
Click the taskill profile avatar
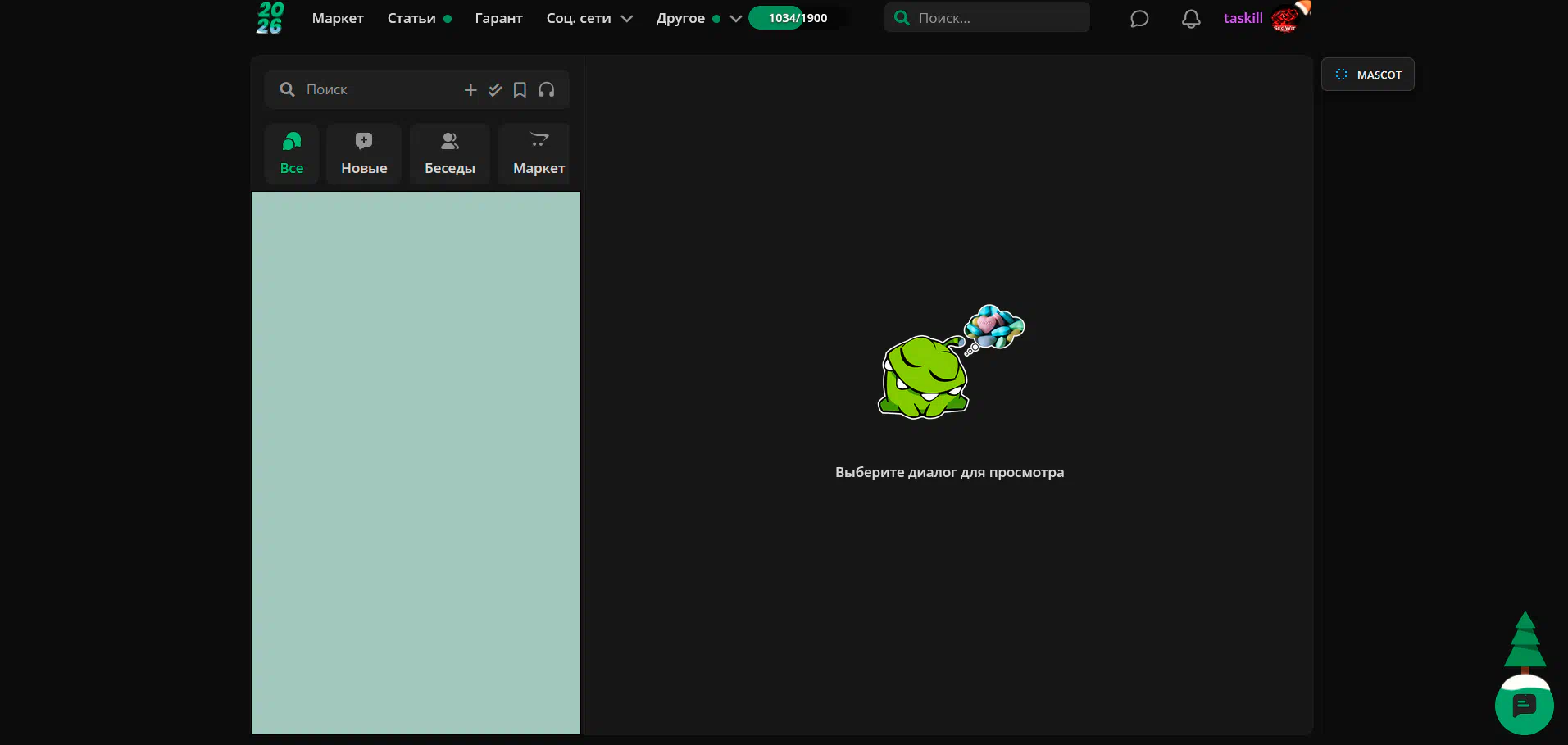tap(1284, 19)
